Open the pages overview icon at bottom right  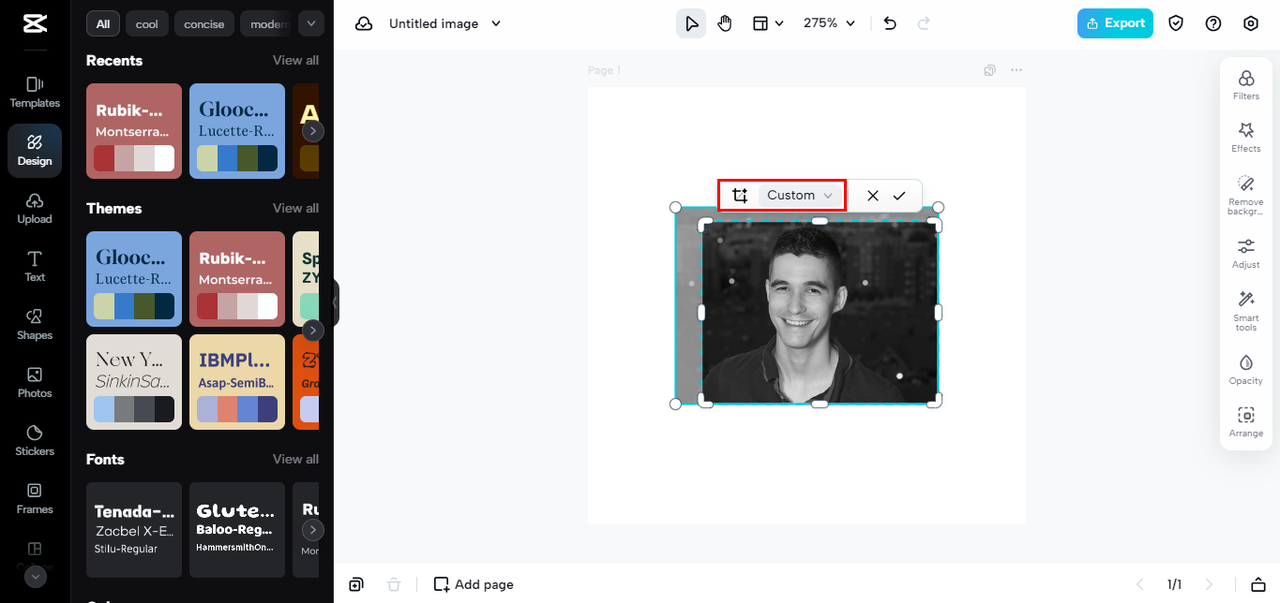coord(1258,584)
